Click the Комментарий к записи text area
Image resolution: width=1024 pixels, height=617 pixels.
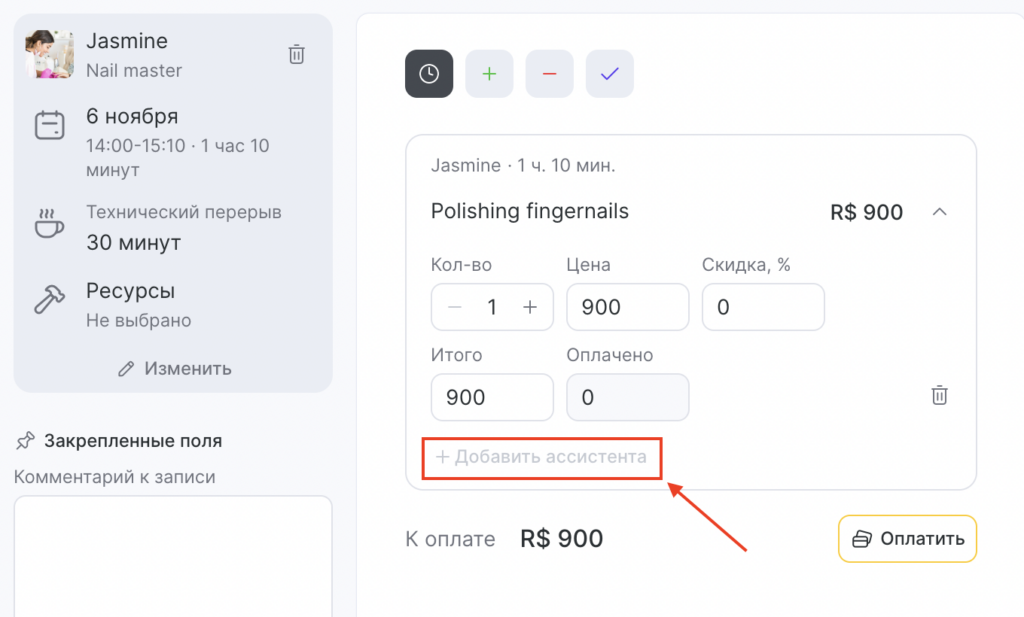(x=172, y=555)
